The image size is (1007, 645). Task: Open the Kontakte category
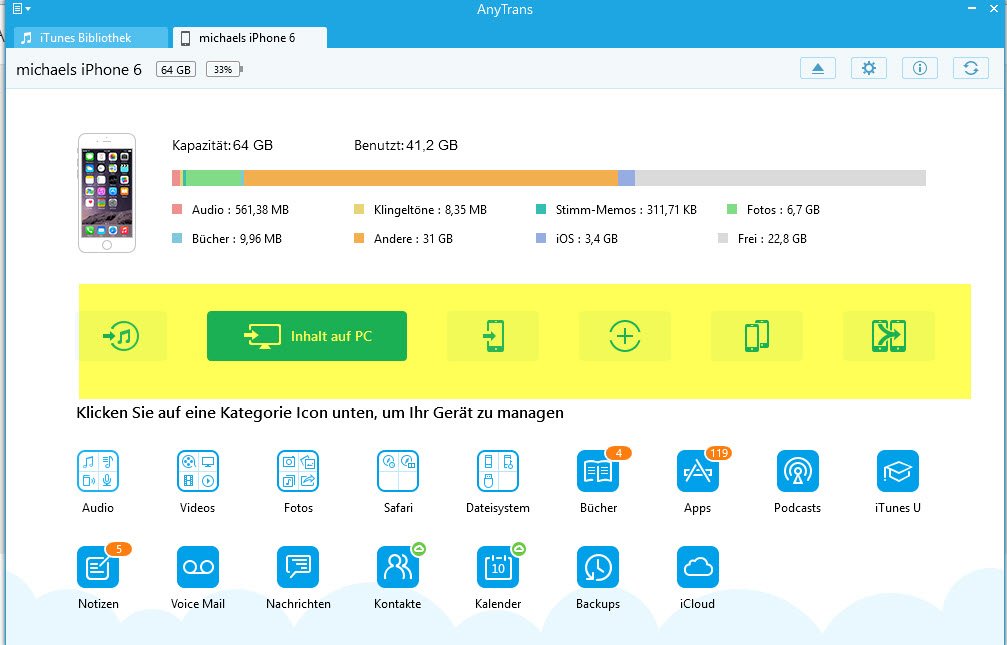[398, 567]
